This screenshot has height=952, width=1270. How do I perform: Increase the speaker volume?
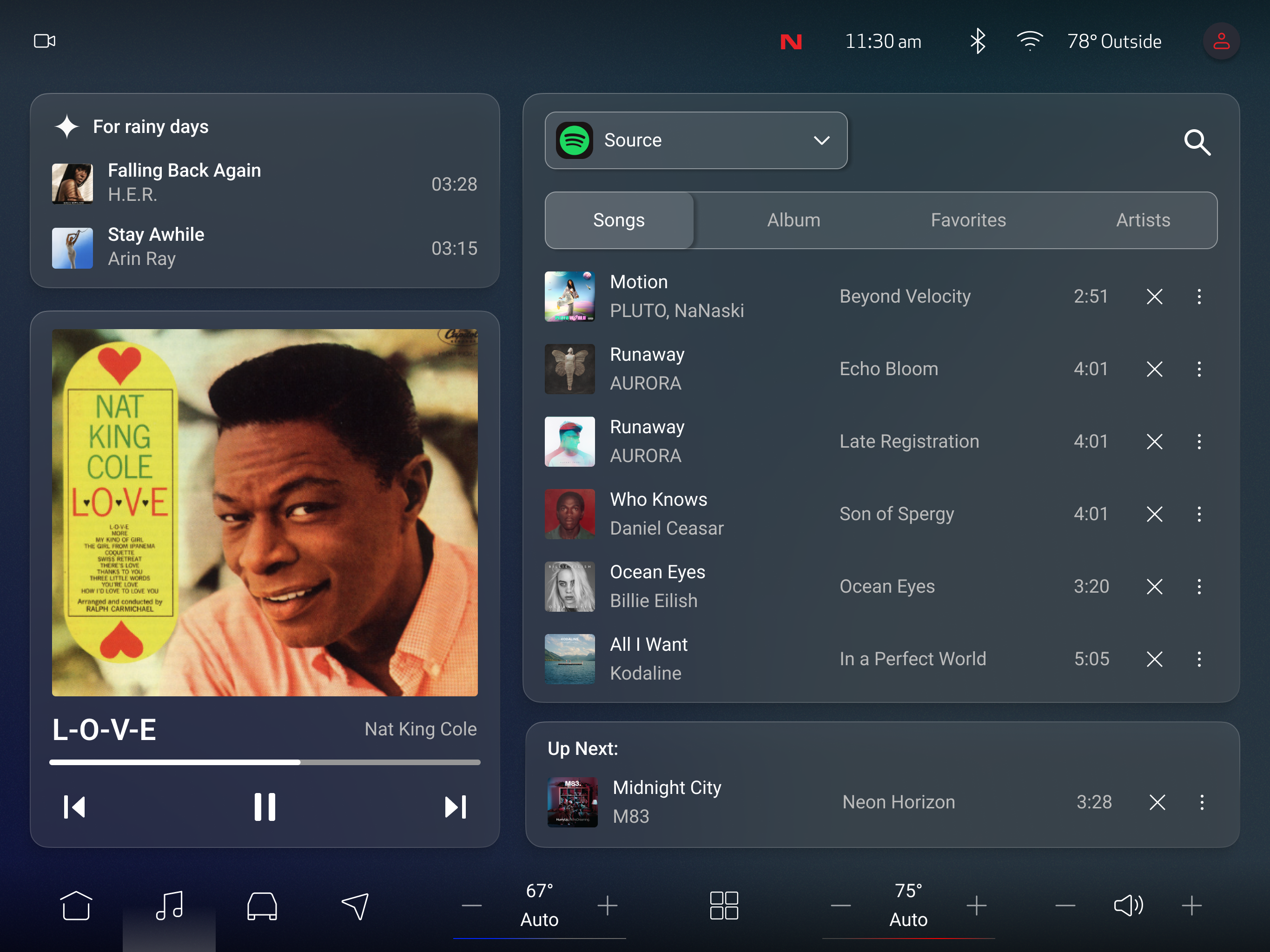pos(1191,906)
